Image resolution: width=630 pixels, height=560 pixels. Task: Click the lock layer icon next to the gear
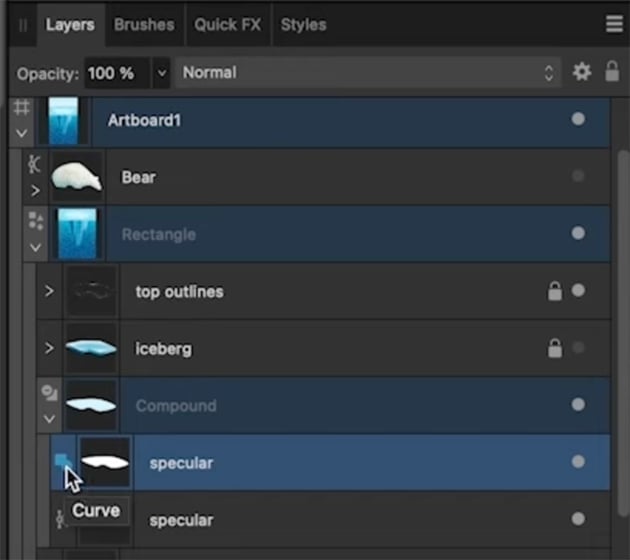[612, 72]
